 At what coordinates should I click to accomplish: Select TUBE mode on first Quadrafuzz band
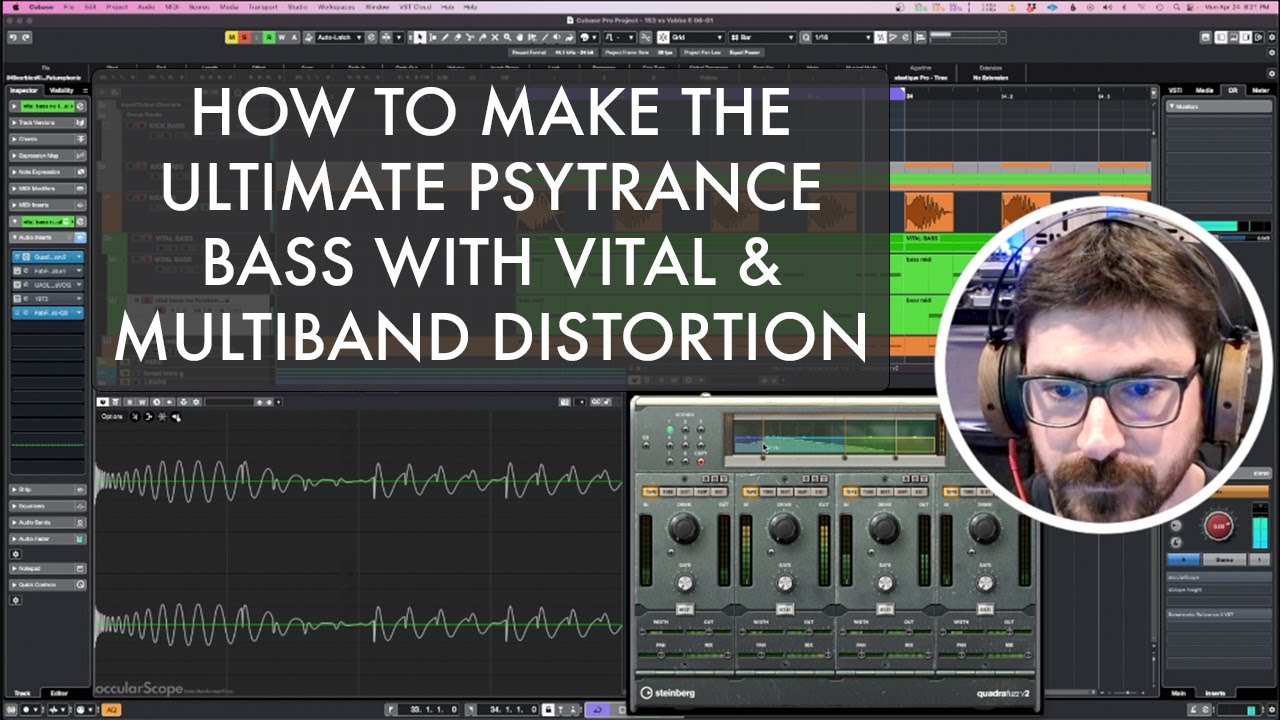[668, 492]
